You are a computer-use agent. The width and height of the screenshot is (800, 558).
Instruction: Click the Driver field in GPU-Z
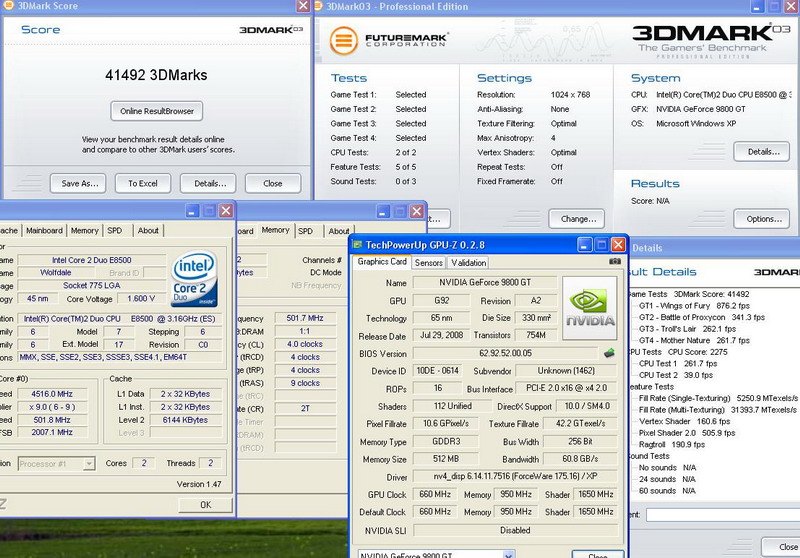pyautogui.click(x=515, y=476)
